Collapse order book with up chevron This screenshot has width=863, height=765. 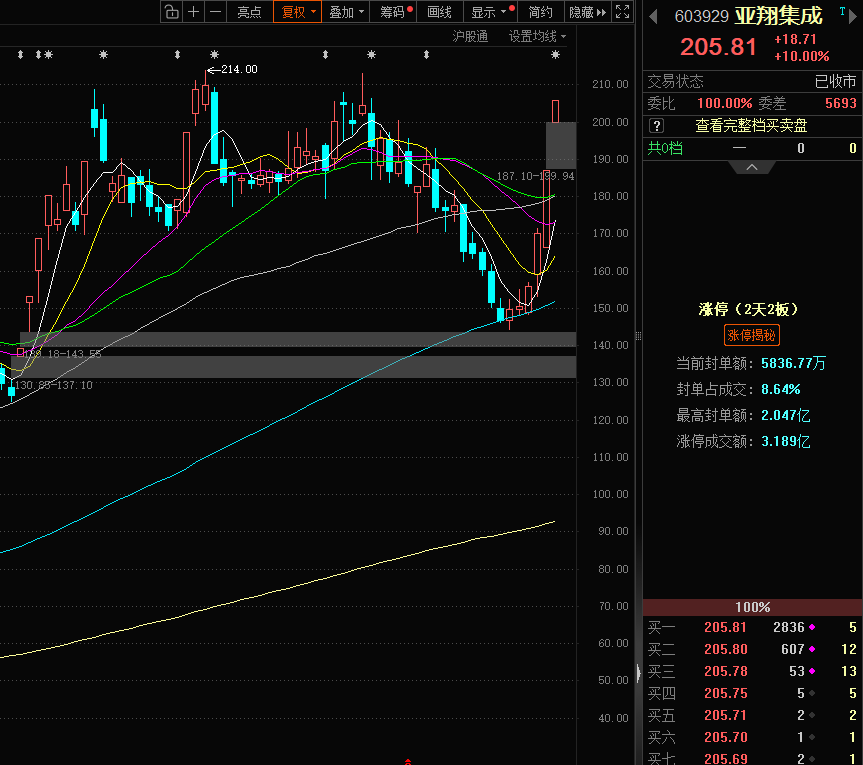click(752, 167)
